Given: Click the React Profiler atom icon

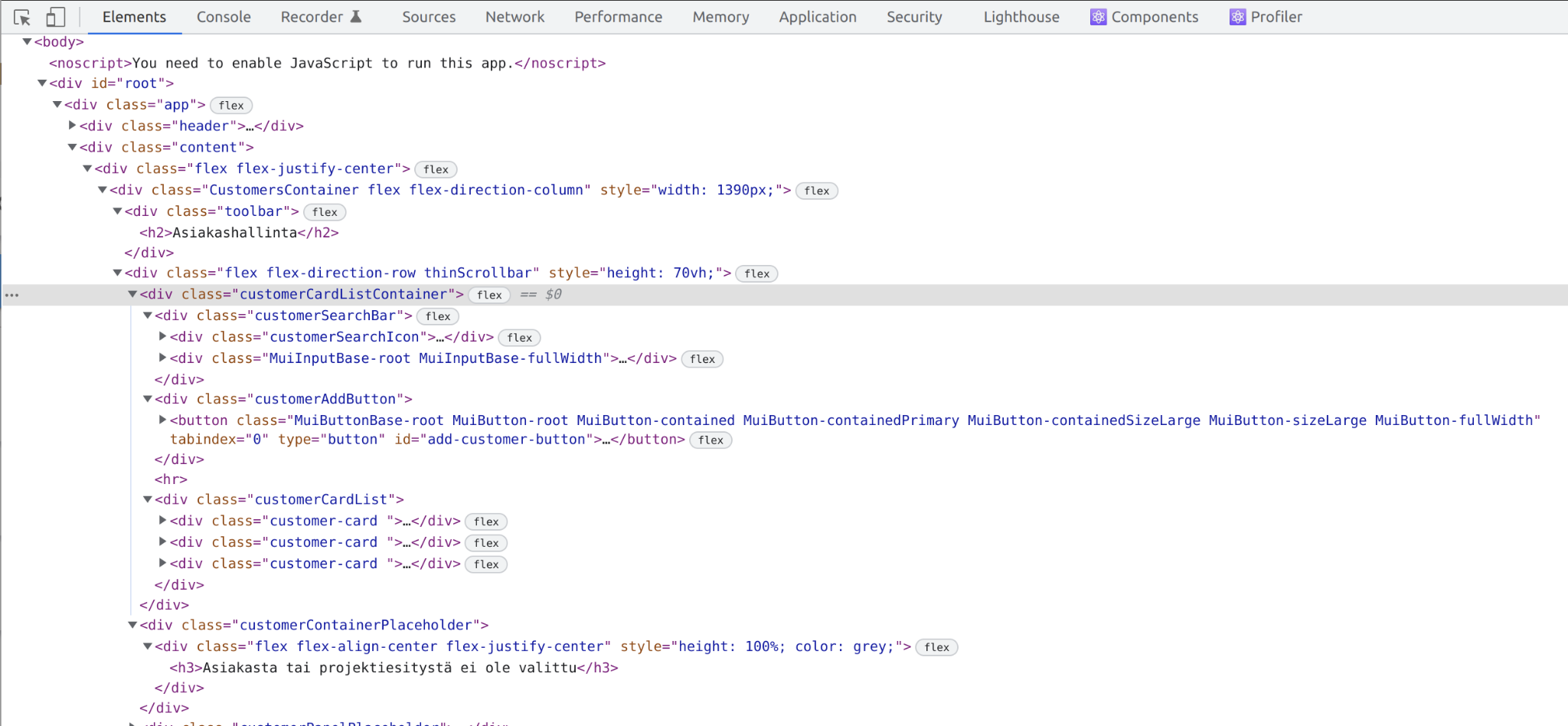Looking at the screenshot, I should (x=1237, y=17).
